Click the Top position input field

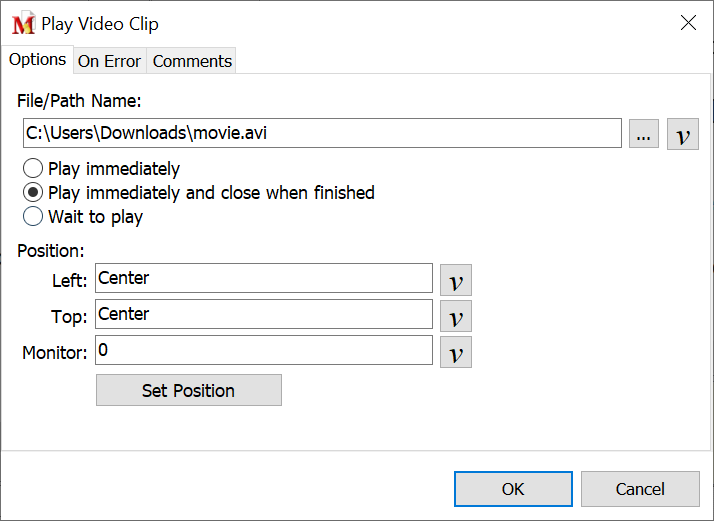264,315
